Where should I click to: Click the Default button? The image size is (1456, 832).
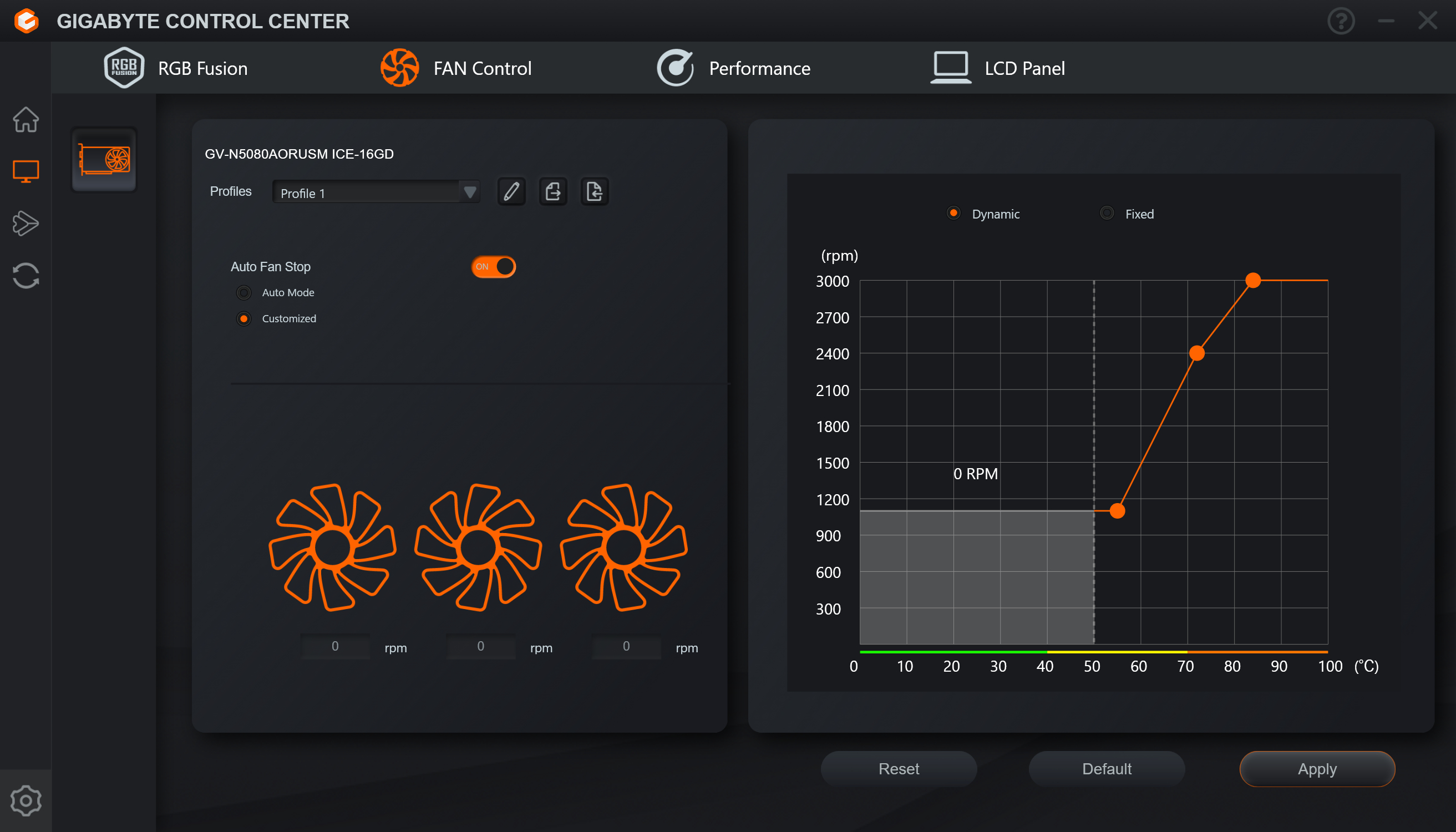(1107, 769)
